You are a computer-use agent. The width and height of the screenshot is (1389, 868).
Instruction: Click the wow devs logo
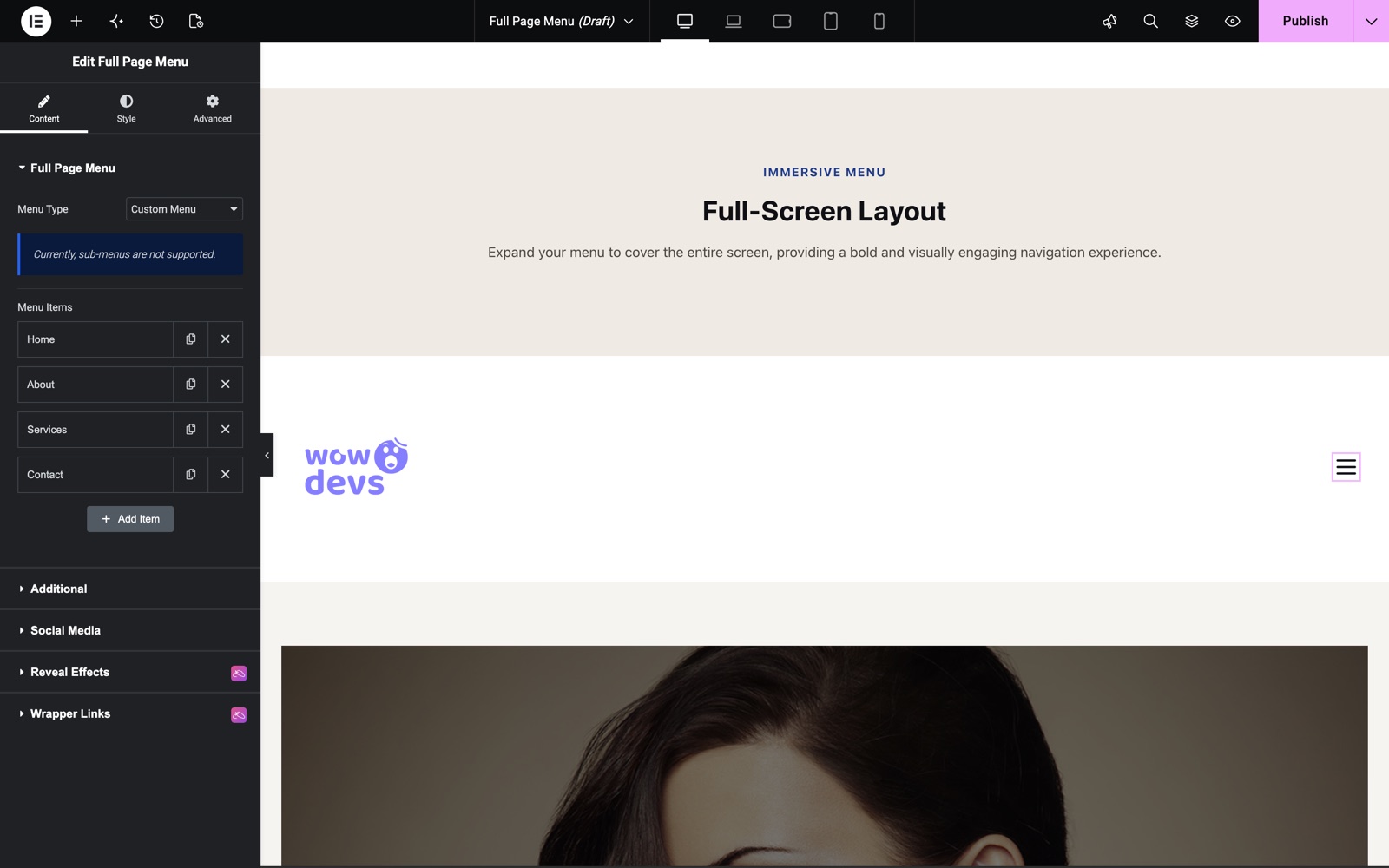coord(356,467)
